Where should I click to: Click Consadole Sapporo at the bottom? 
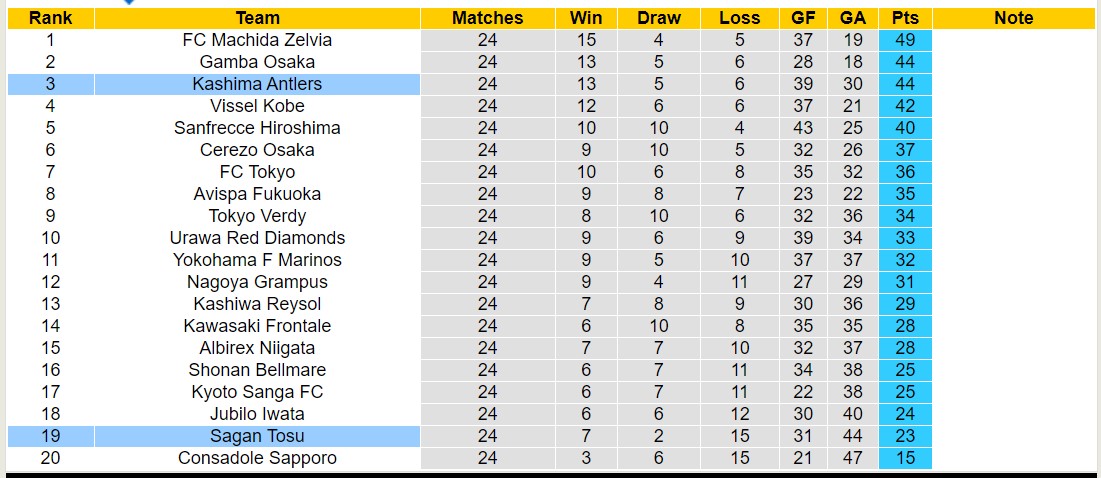[257, 458]
